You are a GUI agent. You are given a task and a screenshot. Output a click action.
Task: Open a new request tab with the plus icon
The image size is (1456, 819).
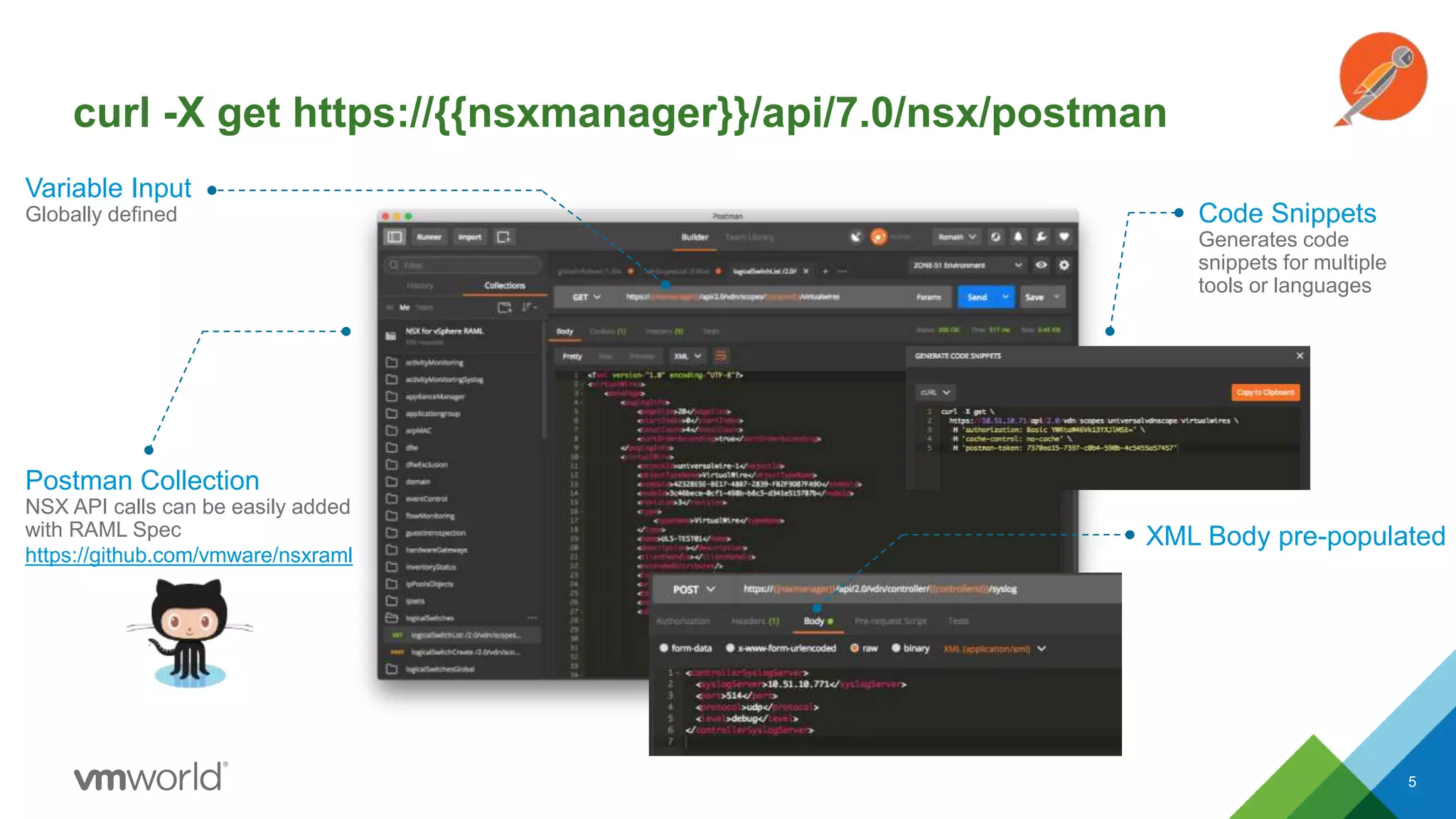coord(825,271)
